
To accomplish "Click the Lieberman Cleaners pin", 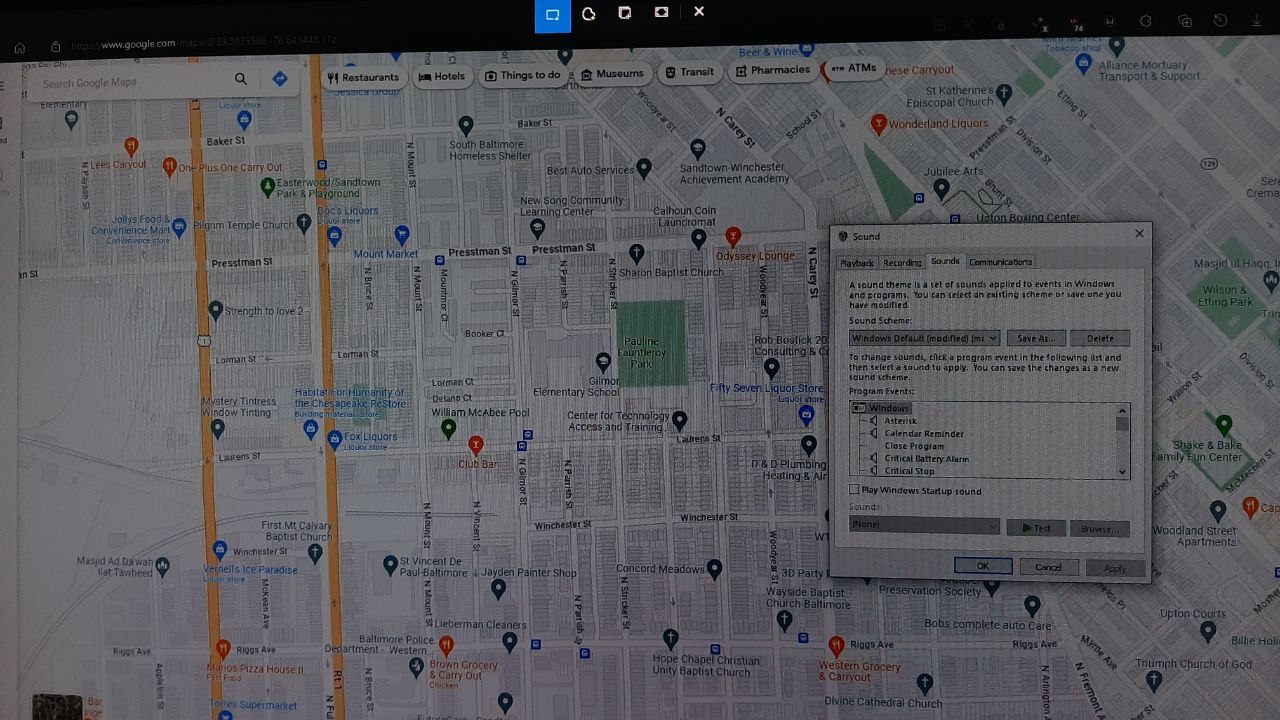I will coord(510,642).
